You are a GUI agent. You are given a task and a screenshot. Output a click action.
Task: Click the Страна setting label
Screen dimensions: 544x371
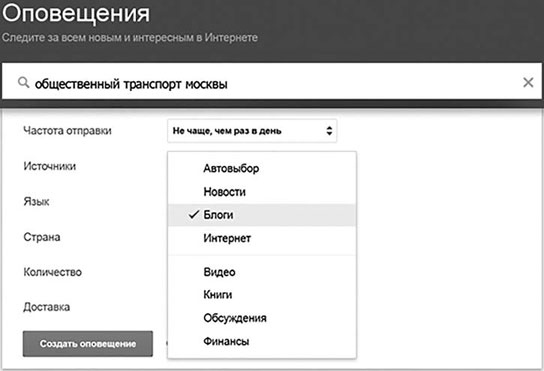(x=42, y=237)
